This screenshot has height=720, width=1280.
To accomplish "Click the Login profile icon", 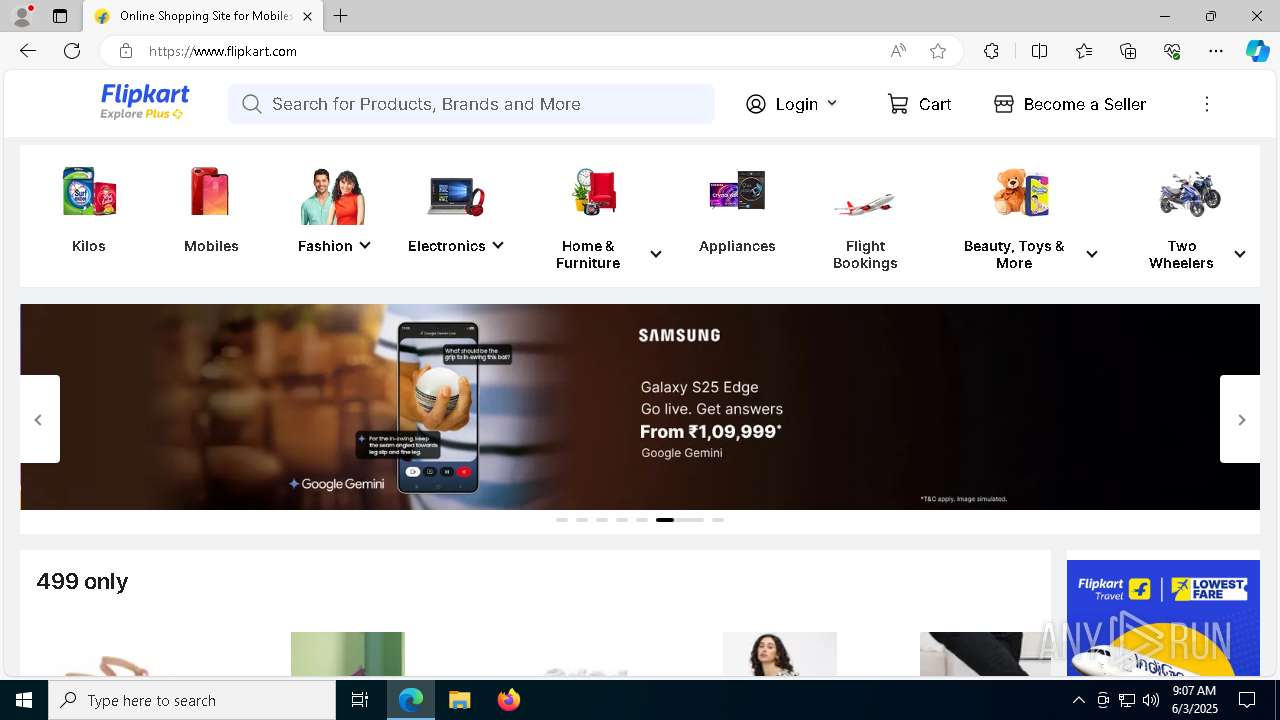I will (x=756, y=104).
